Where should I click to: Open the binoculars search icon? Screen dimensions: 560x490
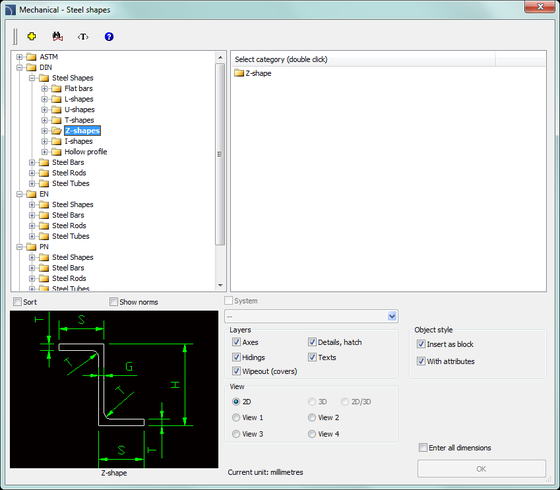coord(58,36)
